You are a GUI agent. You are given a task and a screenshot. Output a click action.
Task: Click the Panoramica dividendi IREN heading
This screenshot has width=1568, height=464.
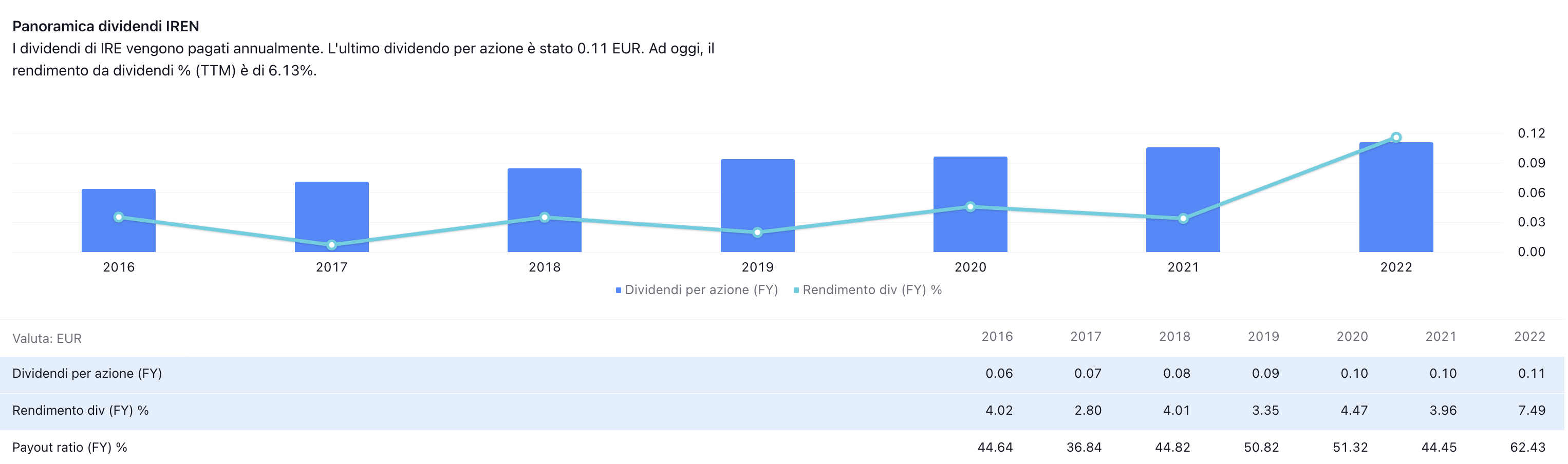[x=105, y=26]
